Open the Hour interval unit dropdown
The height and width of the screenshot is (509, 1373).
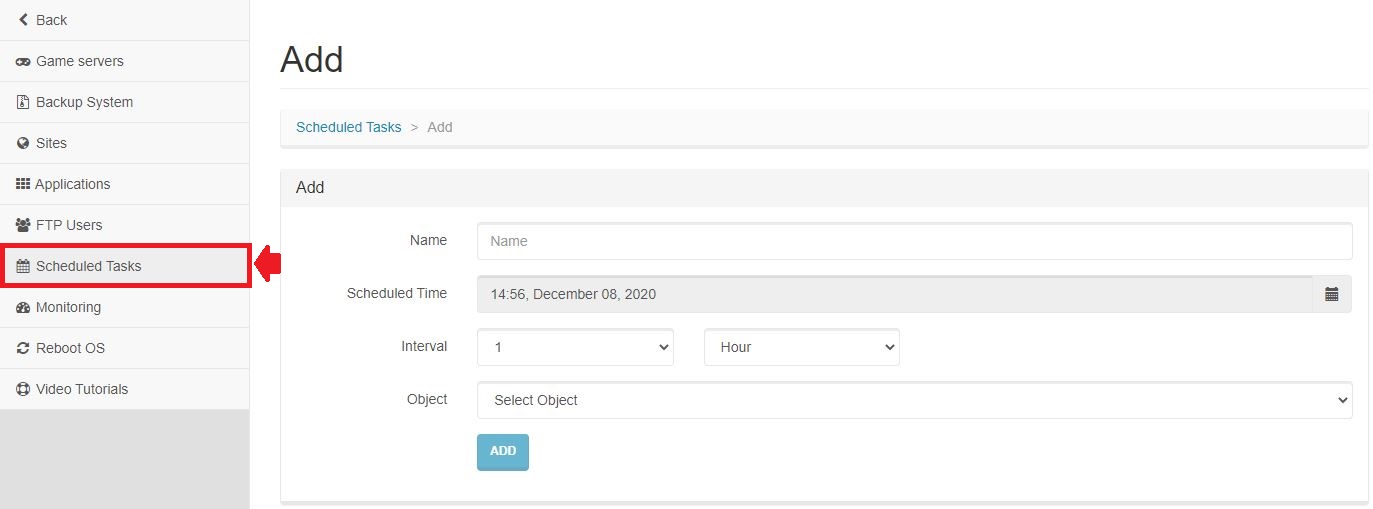(x=802, y=347)
